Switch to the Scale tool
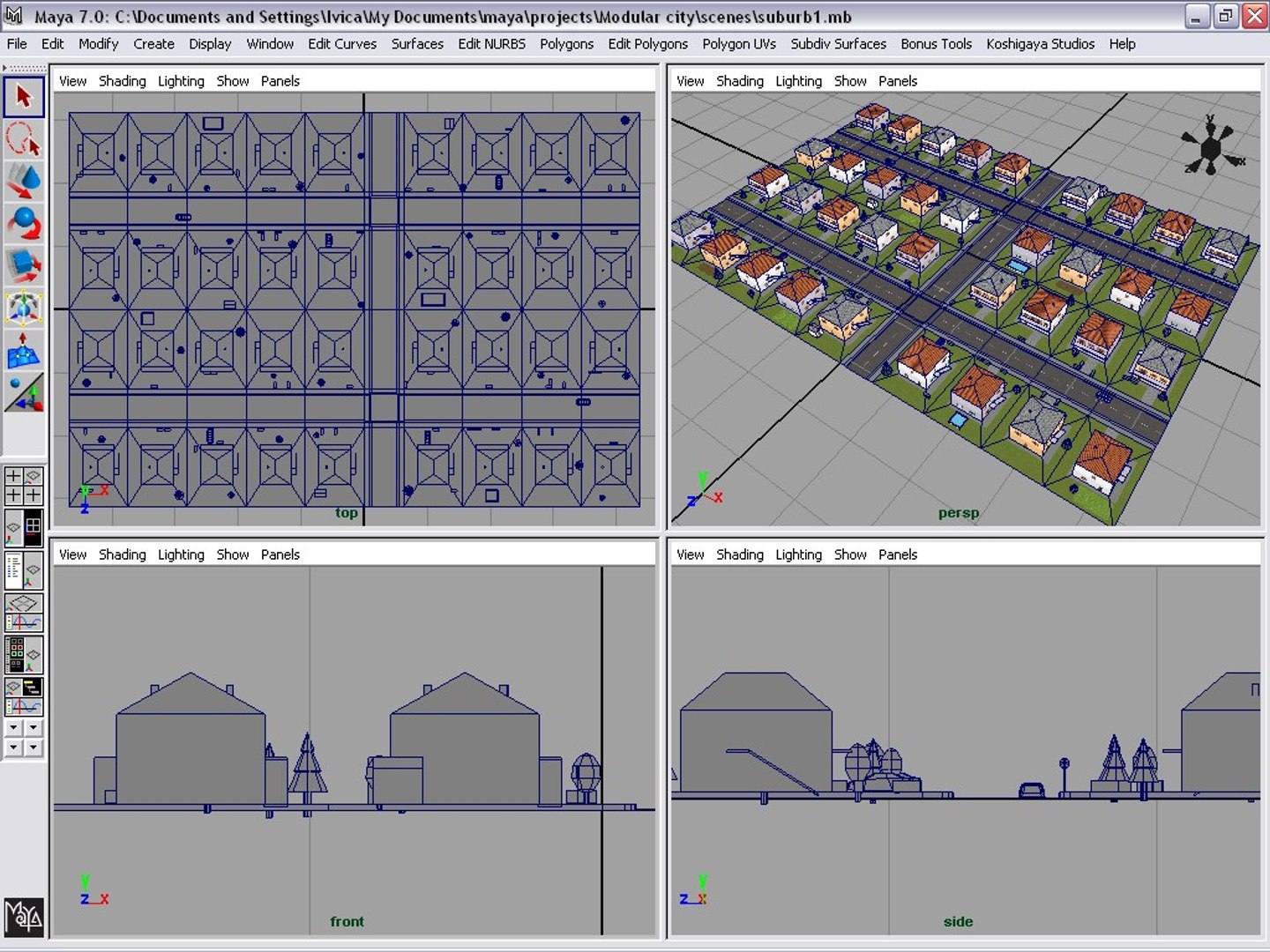The image size is (1270, 952). (x=24, y=266)
